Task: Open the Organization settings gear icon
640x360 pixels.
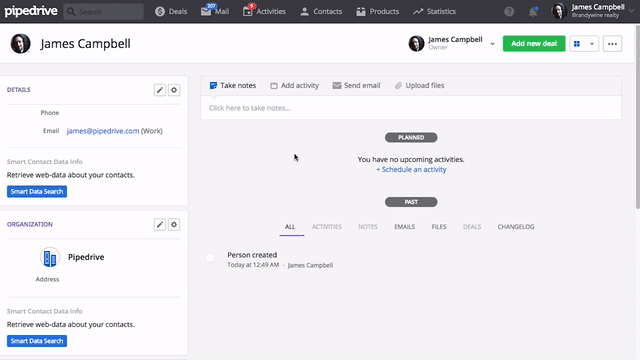Action: 174,224
